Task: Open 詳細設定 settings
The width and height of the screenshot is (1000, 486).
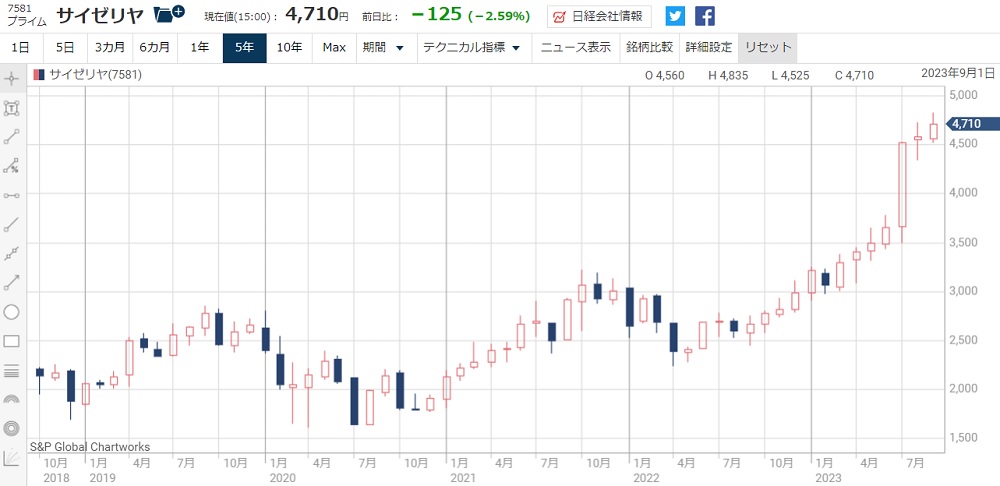Action: click(x=709, y=48)
